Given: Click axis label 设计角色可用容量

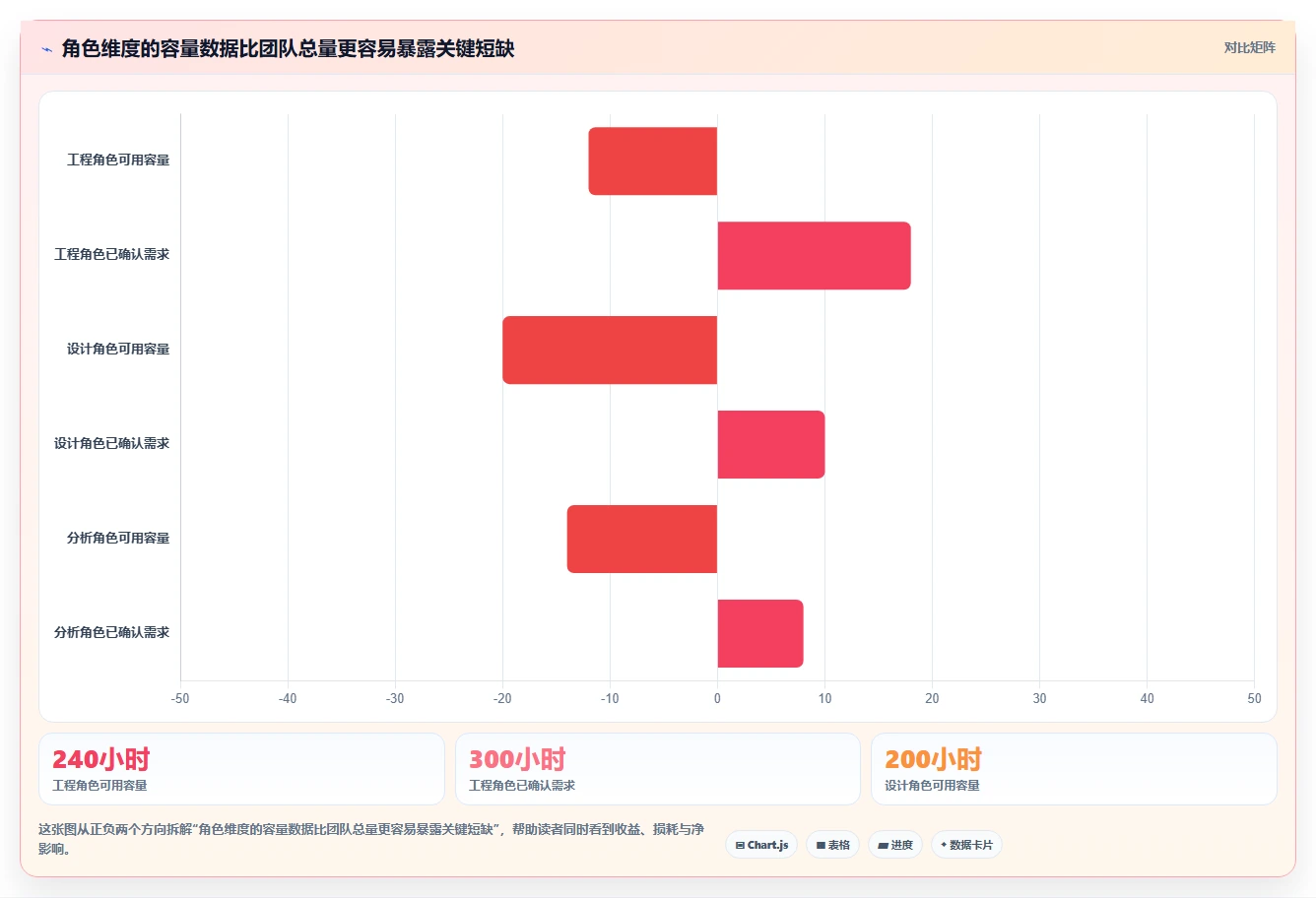Looking at the screenshot, I should [118, 349].
